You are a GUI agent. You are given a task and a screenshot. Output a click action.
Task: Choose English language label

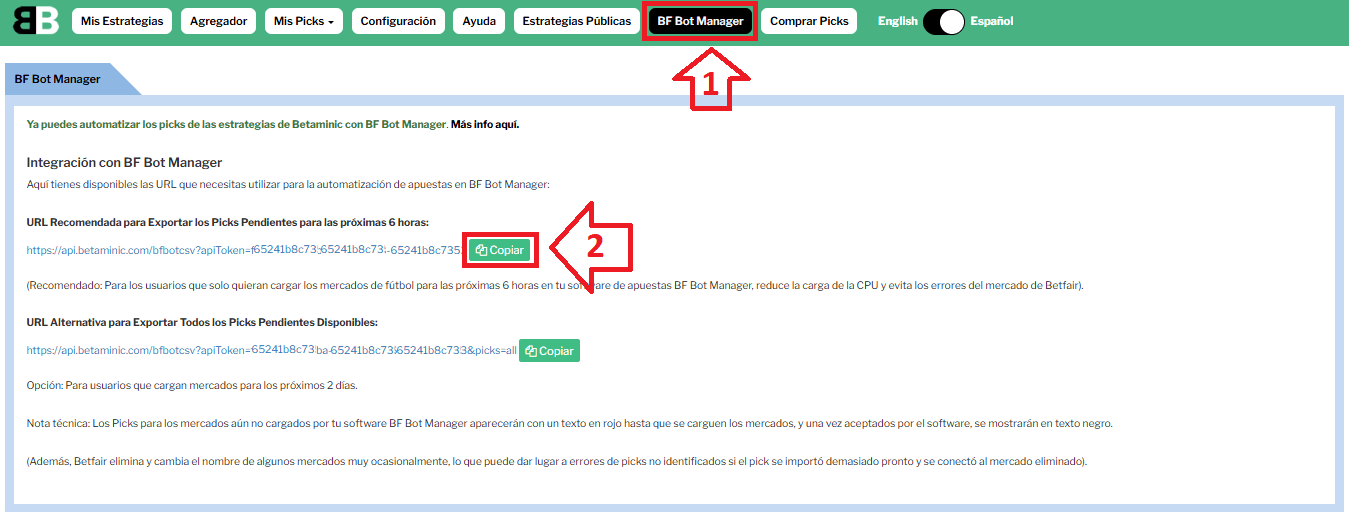(x=897, y=21)
